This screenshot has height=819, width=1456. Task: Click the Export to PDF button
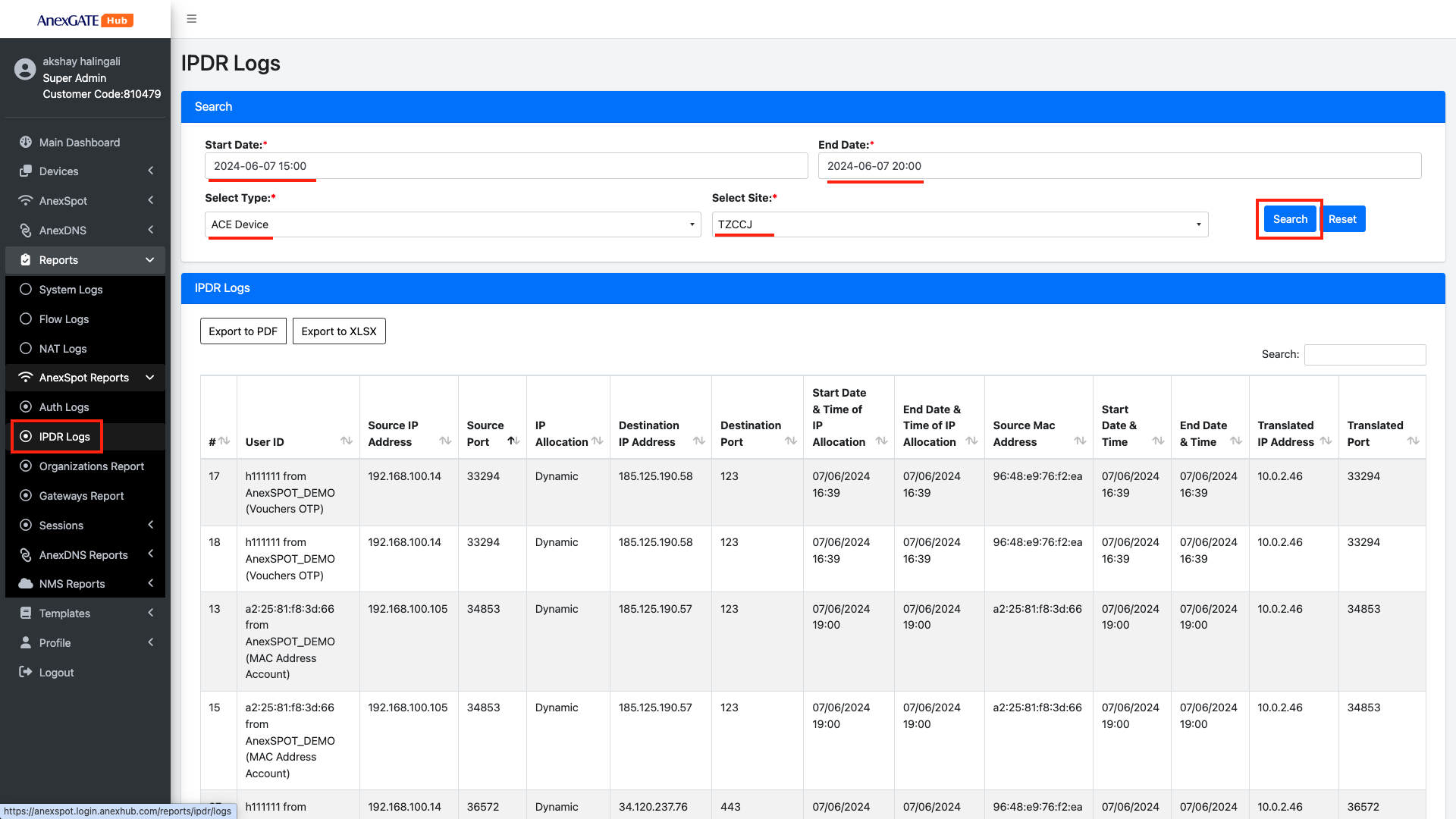[x=243, y=331]
